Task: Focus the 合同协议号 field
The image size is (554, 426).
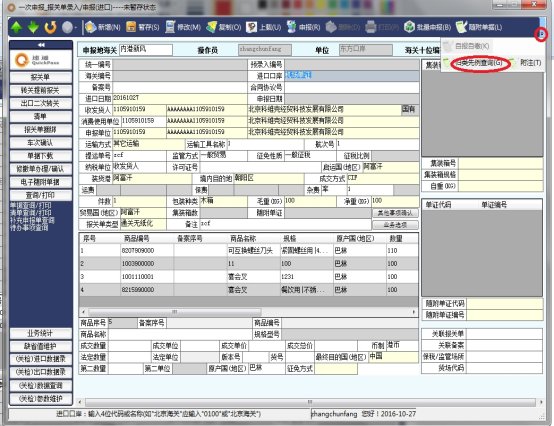Action: pos(352,87)
